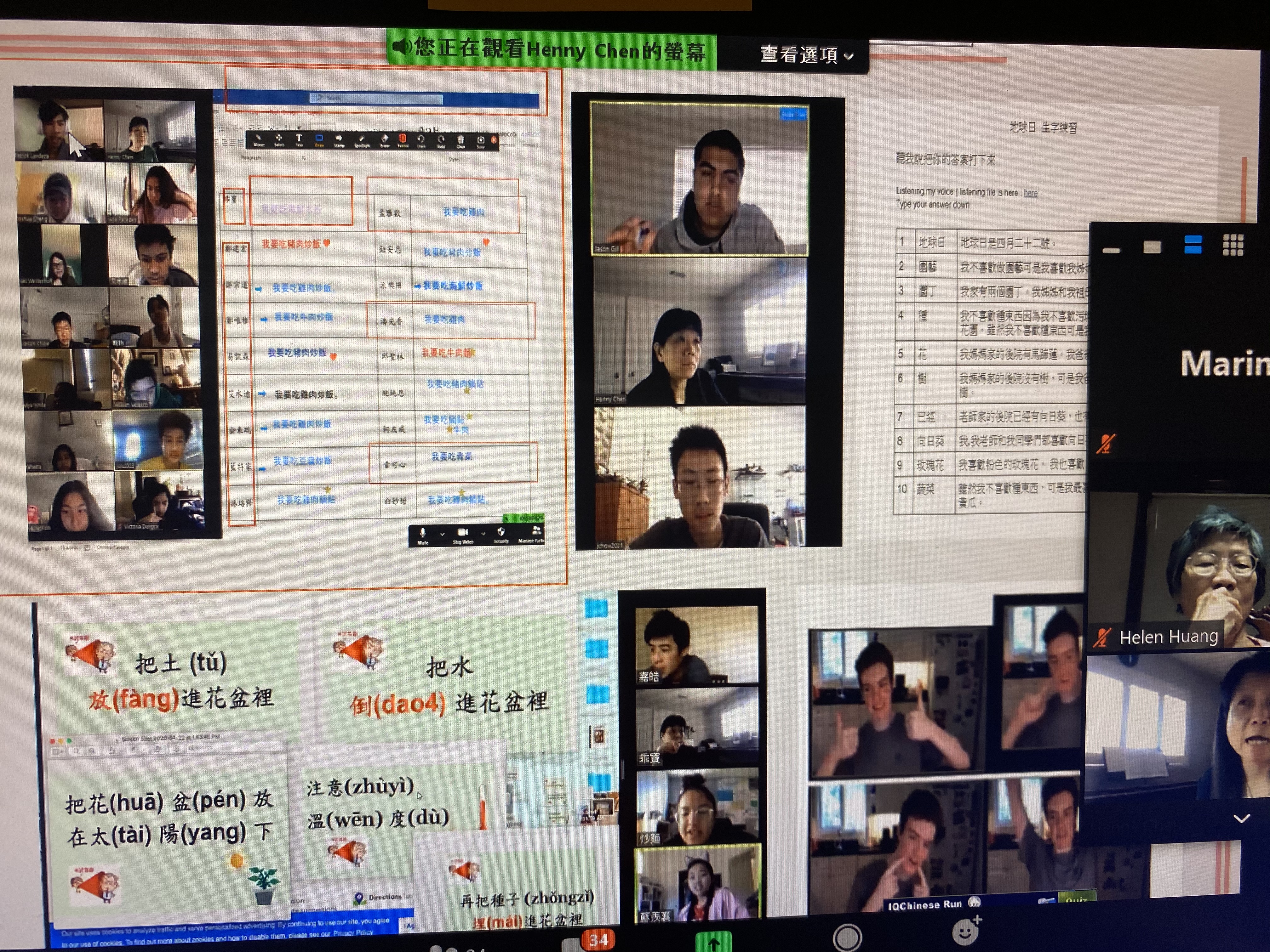The image size is (1270, 952).
Task: Choose the blue stacked thumbnail strip view
Action: click(1193, 245)
